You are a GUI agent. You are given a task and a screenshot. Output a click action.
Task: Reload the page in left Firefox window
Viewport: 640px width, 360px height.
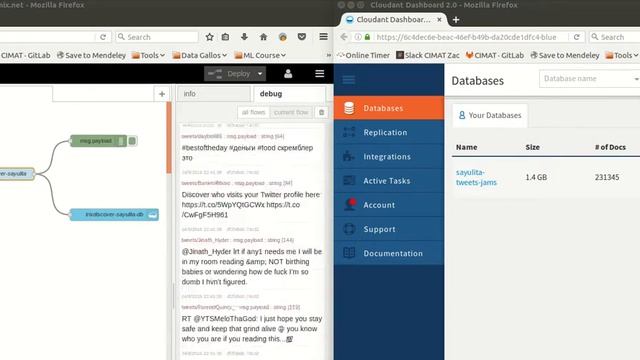pyautogui.click(x=103, y=37)
